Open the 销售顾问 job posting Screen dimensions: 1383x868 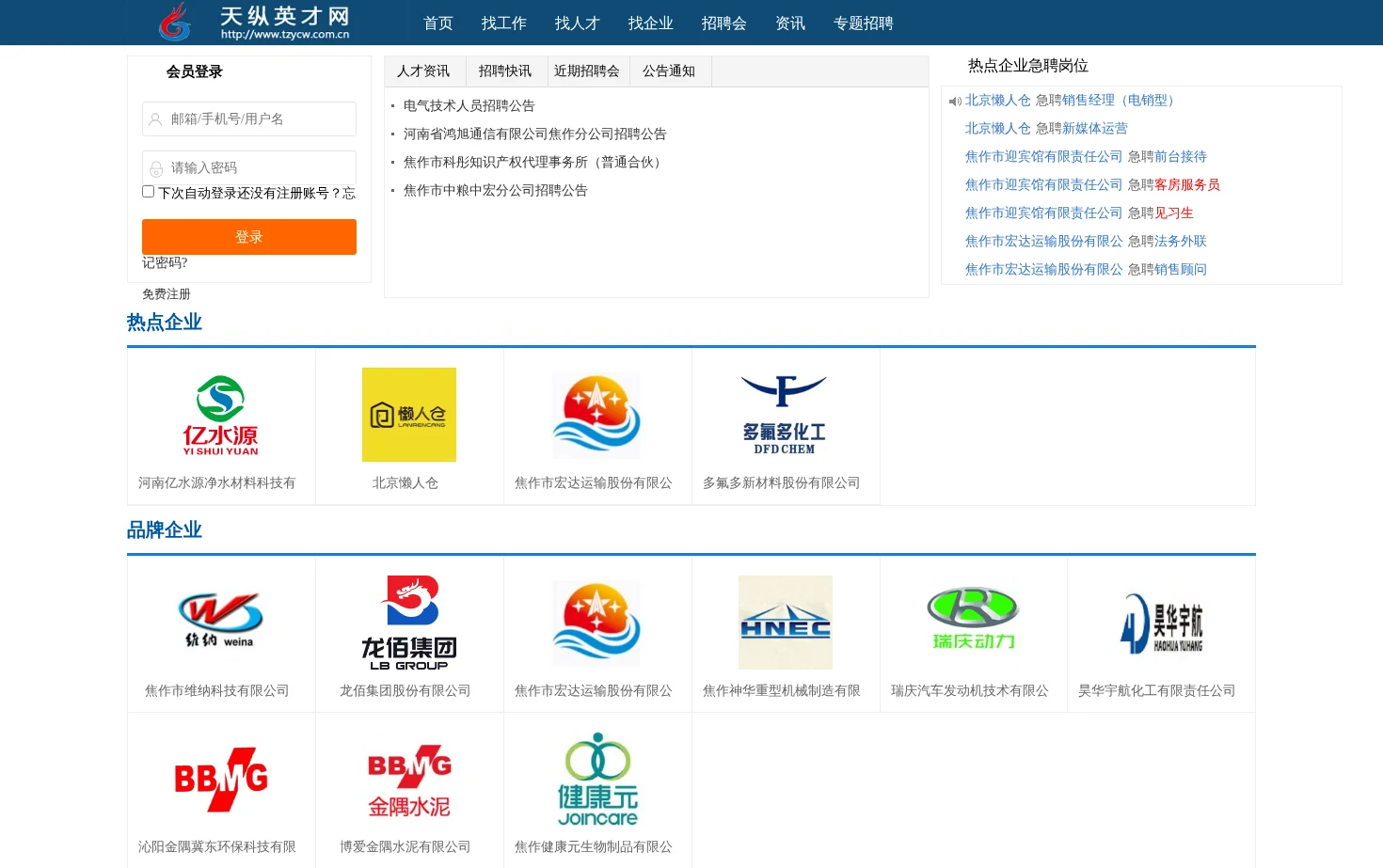click(x=1181, y=270)
